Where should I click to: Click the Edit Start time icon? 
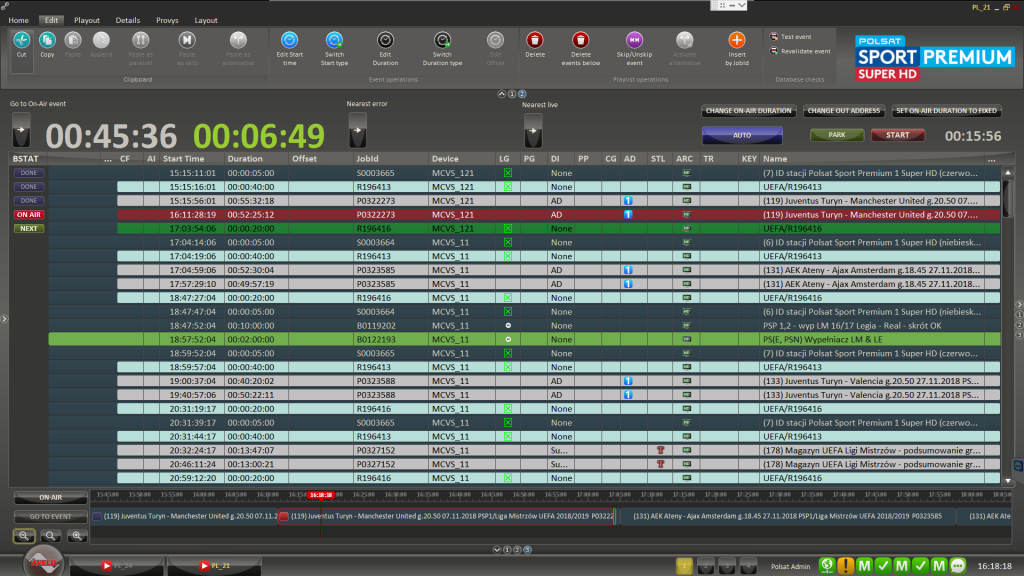pyautogui.click(x=289, y=41)
